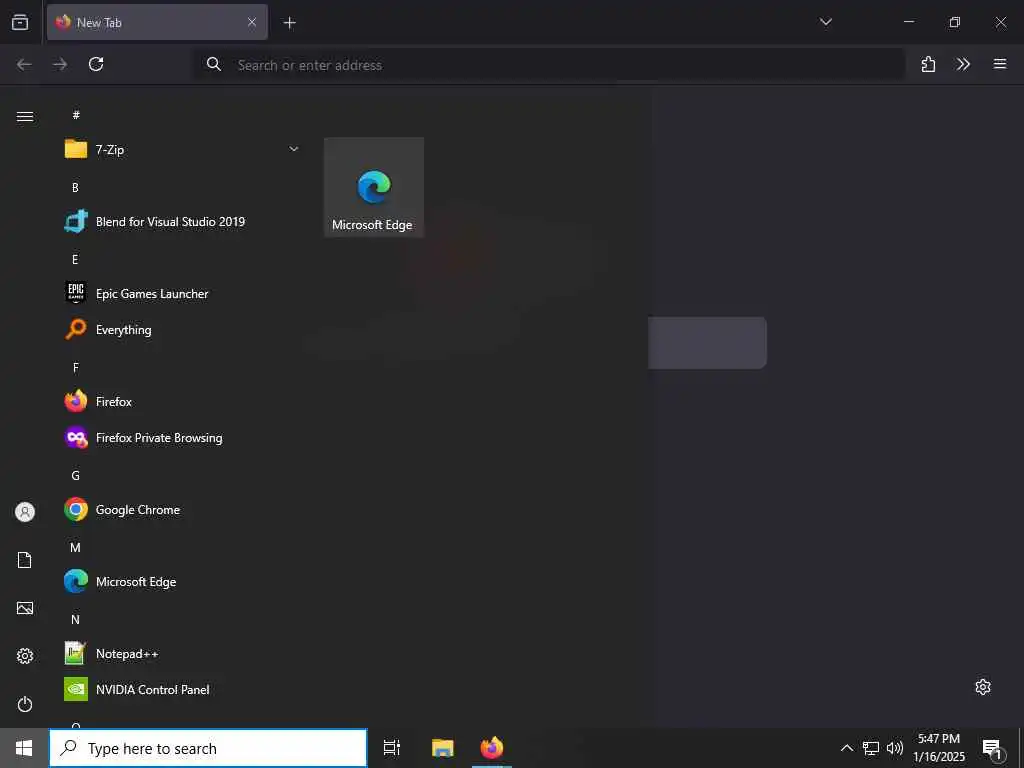
Task: Click the F letter group header
Action: coord(76,368)
